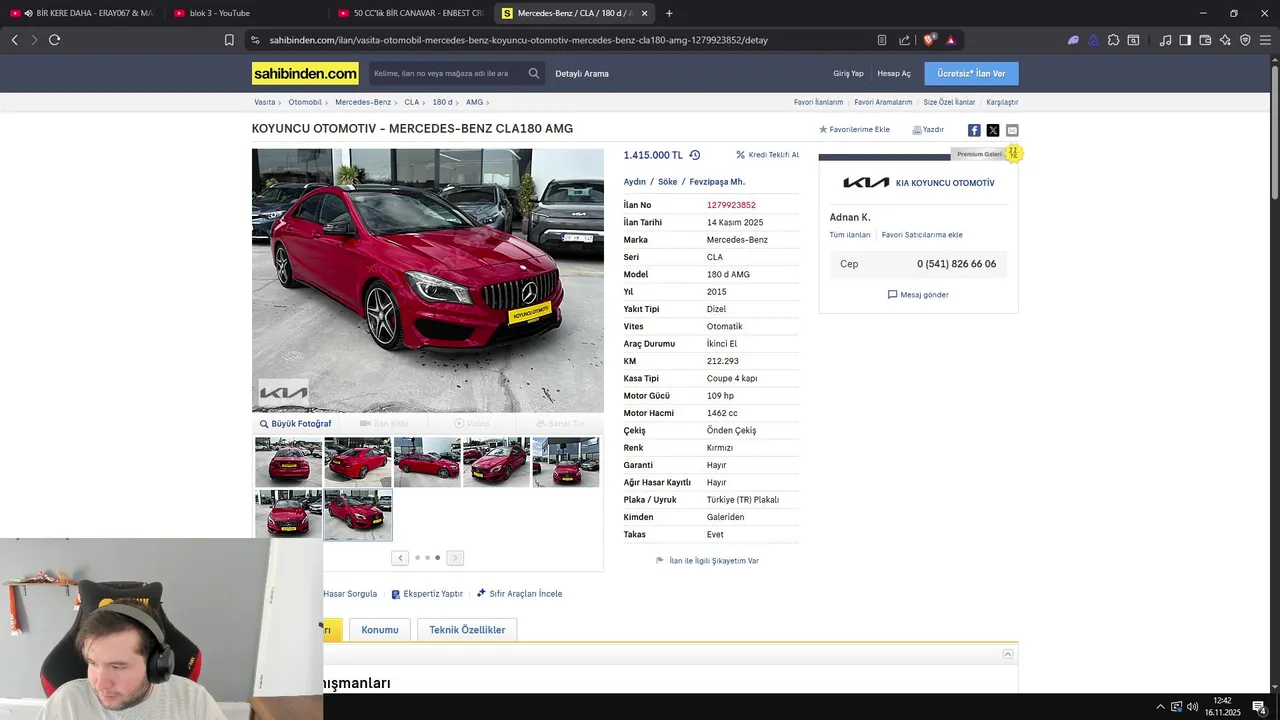
Task: Click İlan ile İlgili Şikayetim Var
Action: pos(707,561)
